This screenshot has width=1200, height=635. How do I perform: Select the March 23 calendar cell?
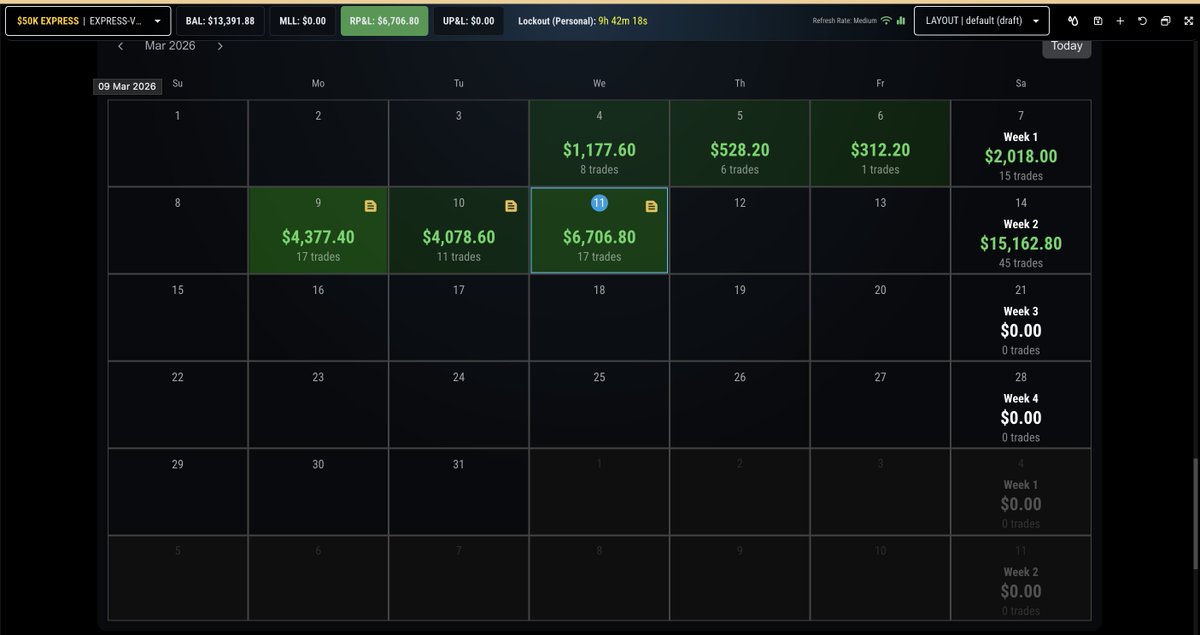pos(318,404)
